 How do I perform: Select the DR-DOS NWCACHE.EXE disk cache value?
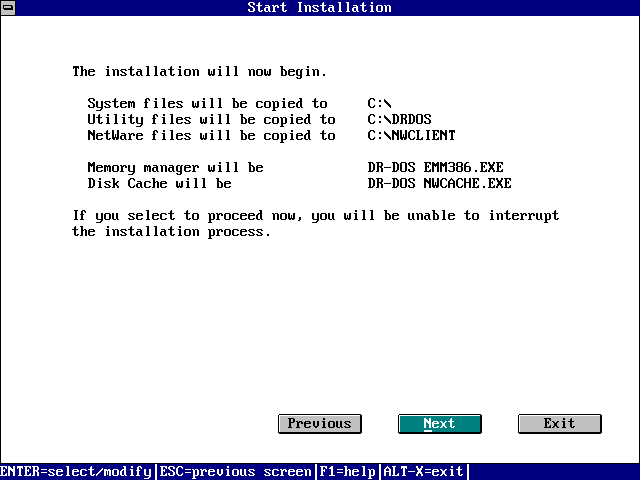[439, 184]
